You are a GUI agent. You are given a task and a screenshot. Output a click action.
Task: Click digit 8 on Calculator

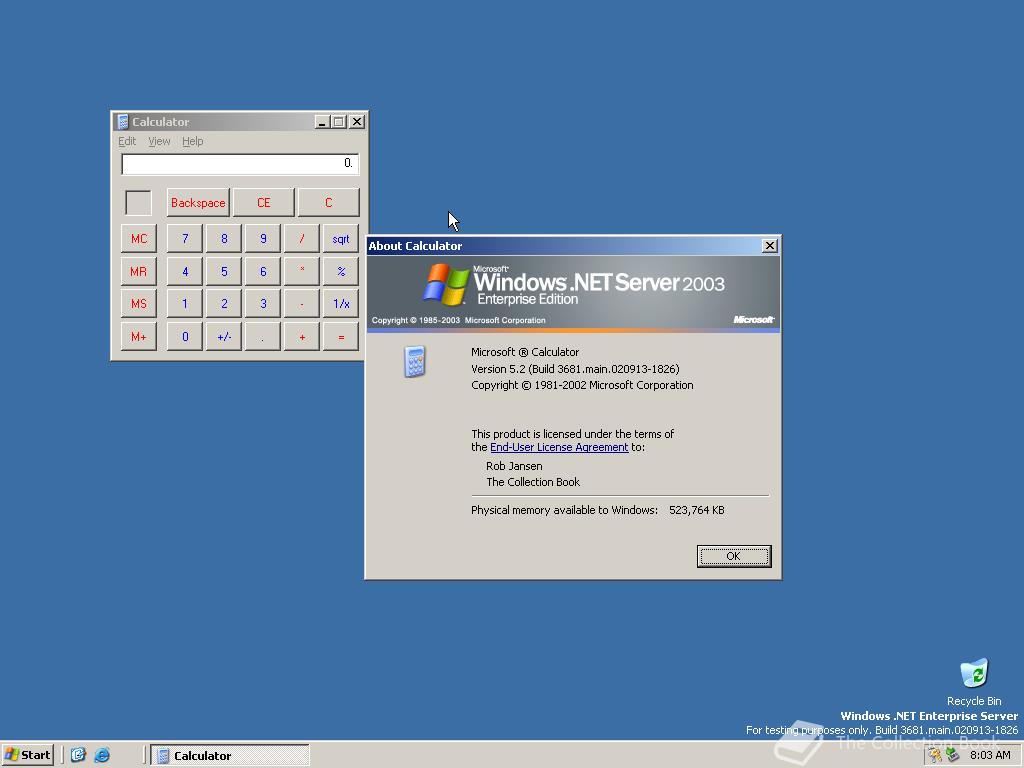[224, 238]
